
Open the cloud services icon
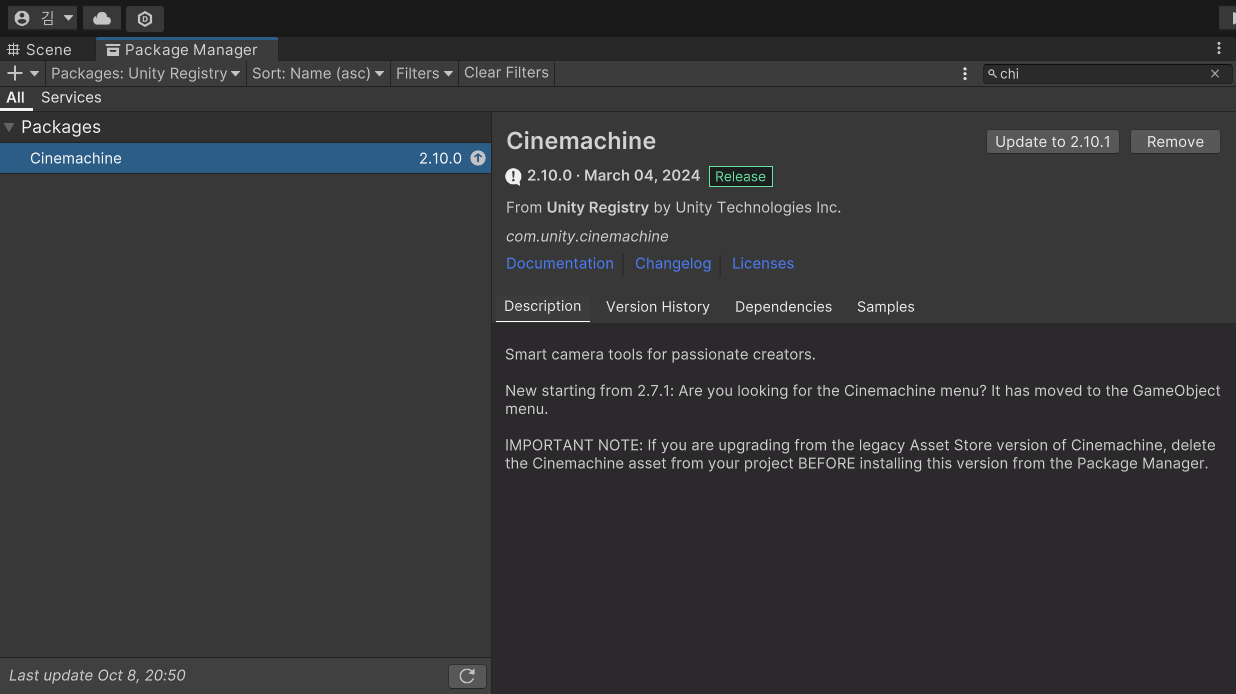pyautogui.click(x=102, y=18)
